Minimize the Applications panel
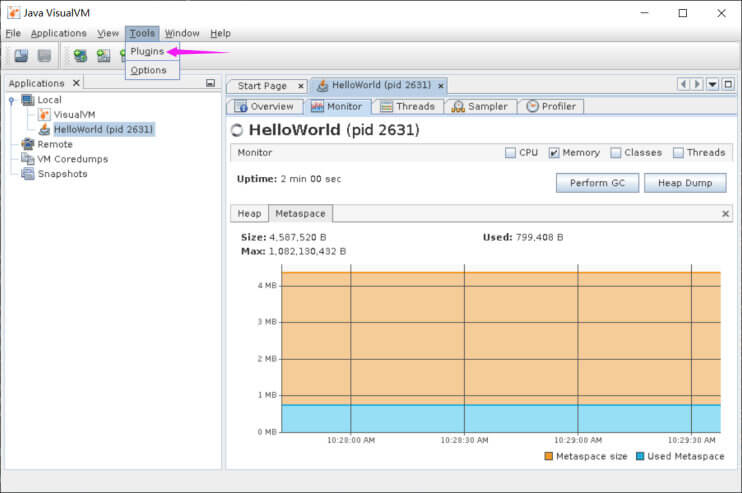The height and width of the screenshot is (493, 742). [x=211, y=83]
